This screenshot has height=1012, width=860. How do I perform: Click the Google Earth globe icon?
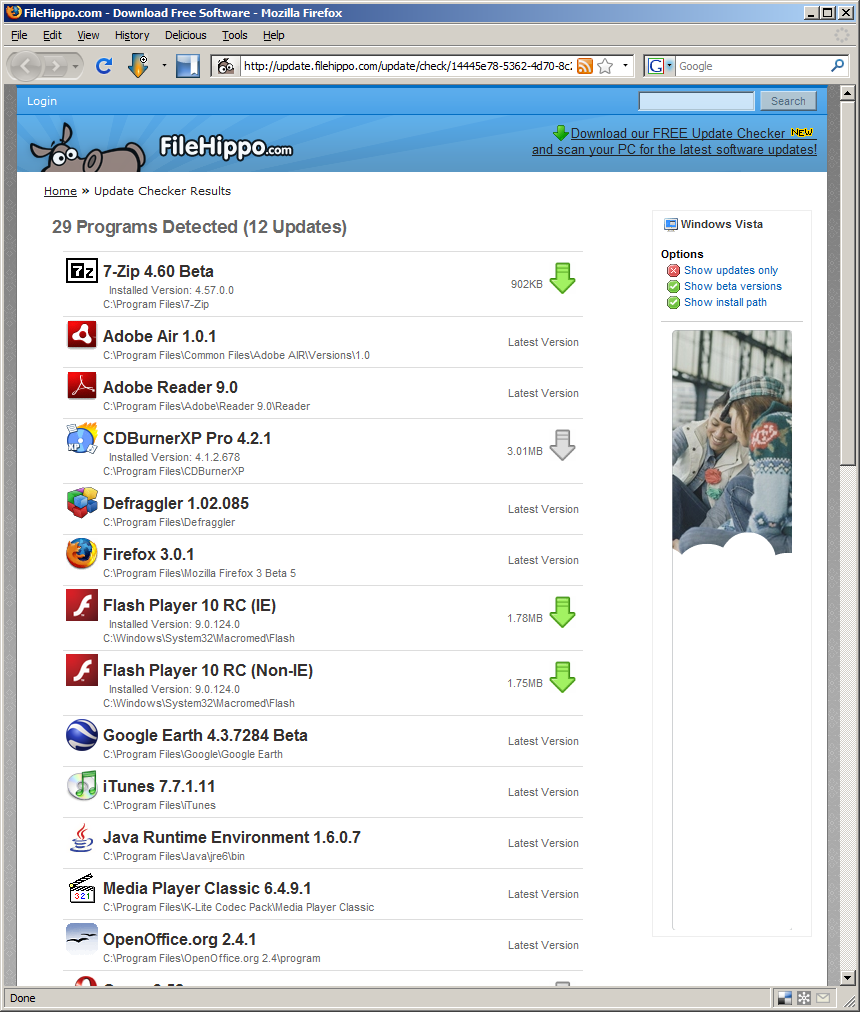(81, 734)
